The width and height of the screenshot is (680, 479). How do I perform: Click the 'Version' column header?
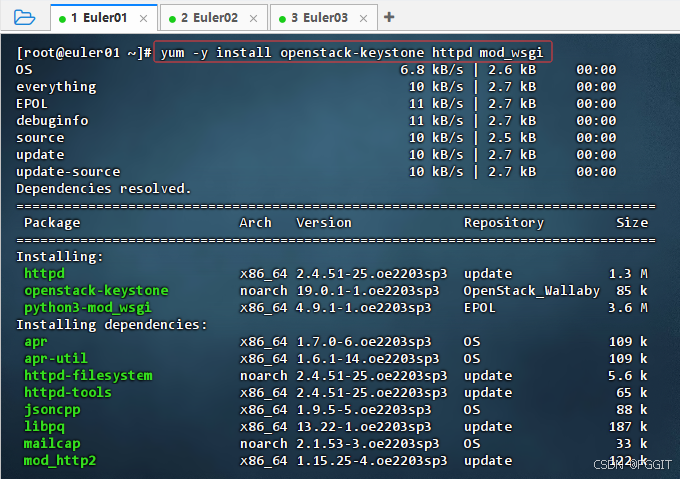click(x=324, y=222)
